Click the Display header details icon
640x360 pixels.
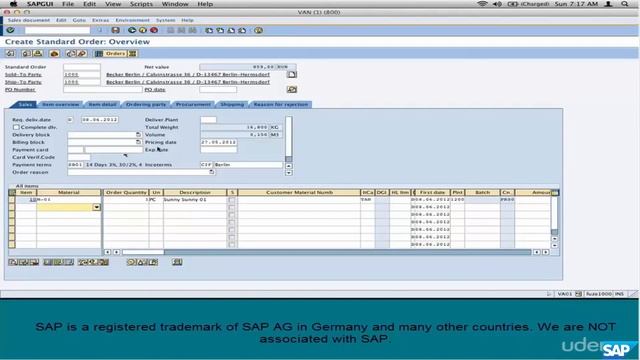(26, 53)
